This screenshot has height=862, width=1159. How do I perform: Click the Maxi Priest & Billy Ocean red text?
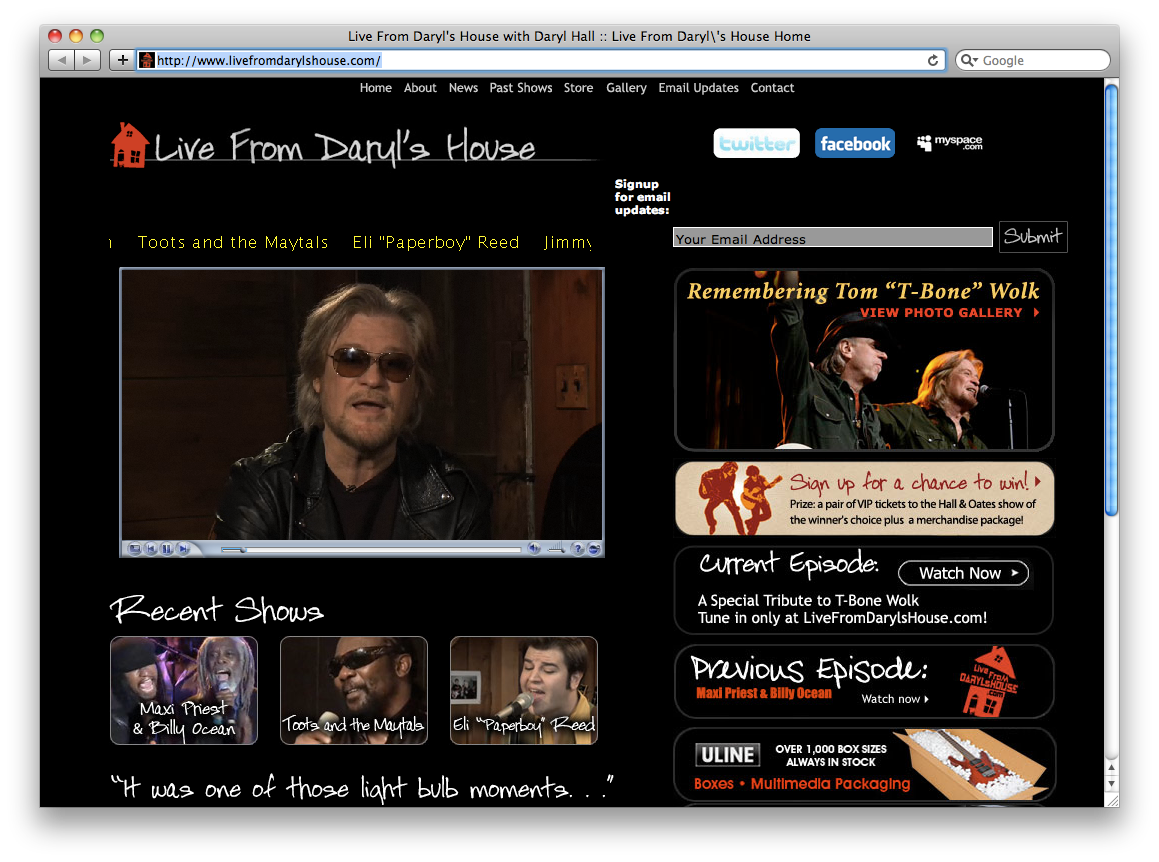point(764,693)
